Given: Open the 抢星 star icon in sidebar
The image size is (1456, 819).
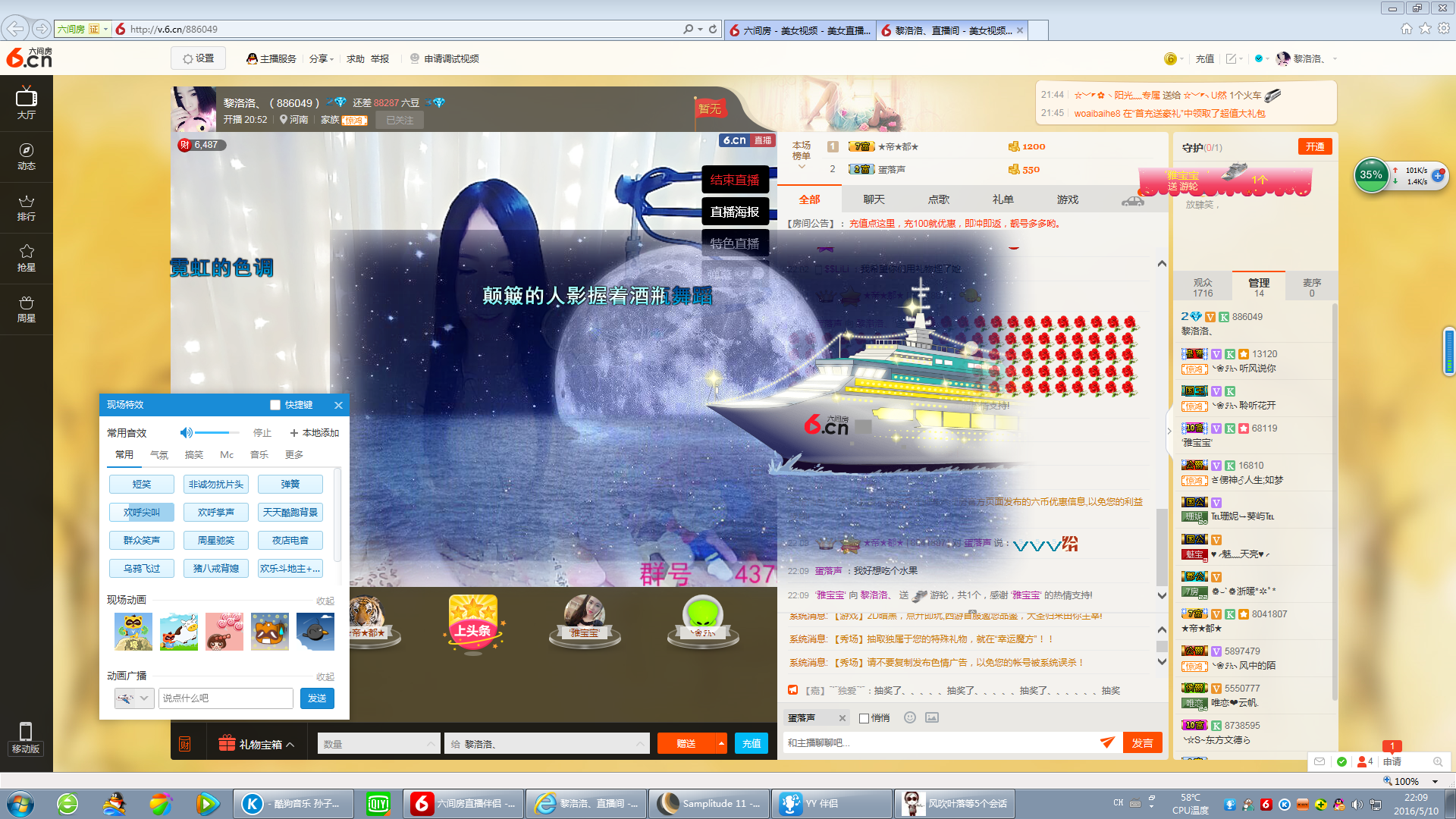Looking at the screenshot, I should pos(27,258).
